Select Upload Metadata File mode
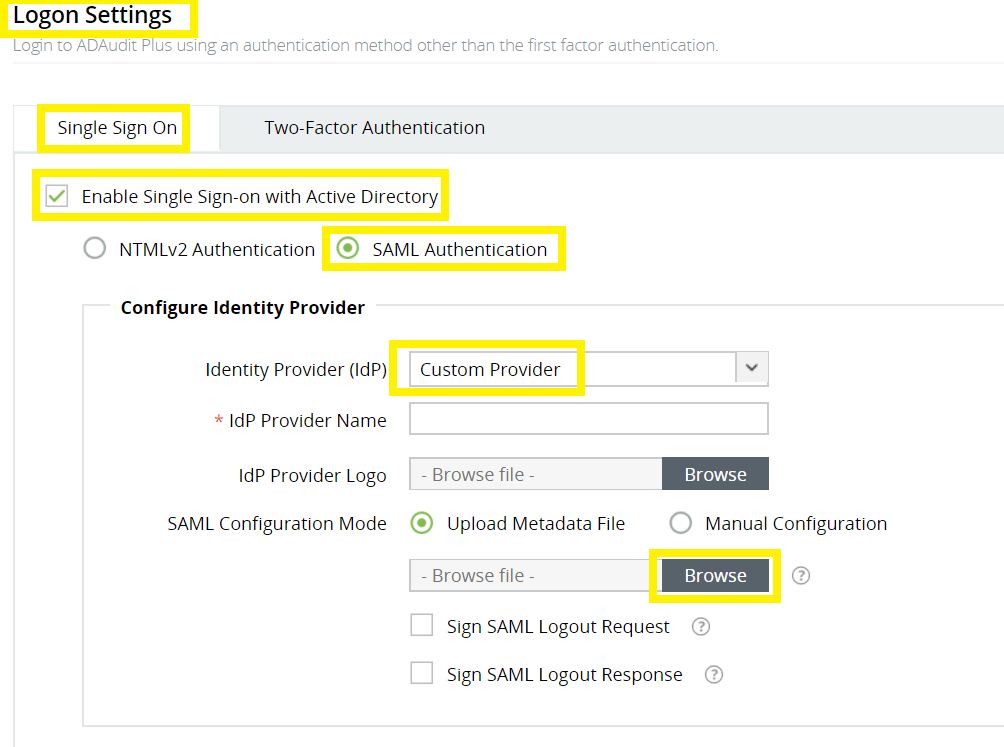Screen dimensions: 1004x747 coord(421,523)
